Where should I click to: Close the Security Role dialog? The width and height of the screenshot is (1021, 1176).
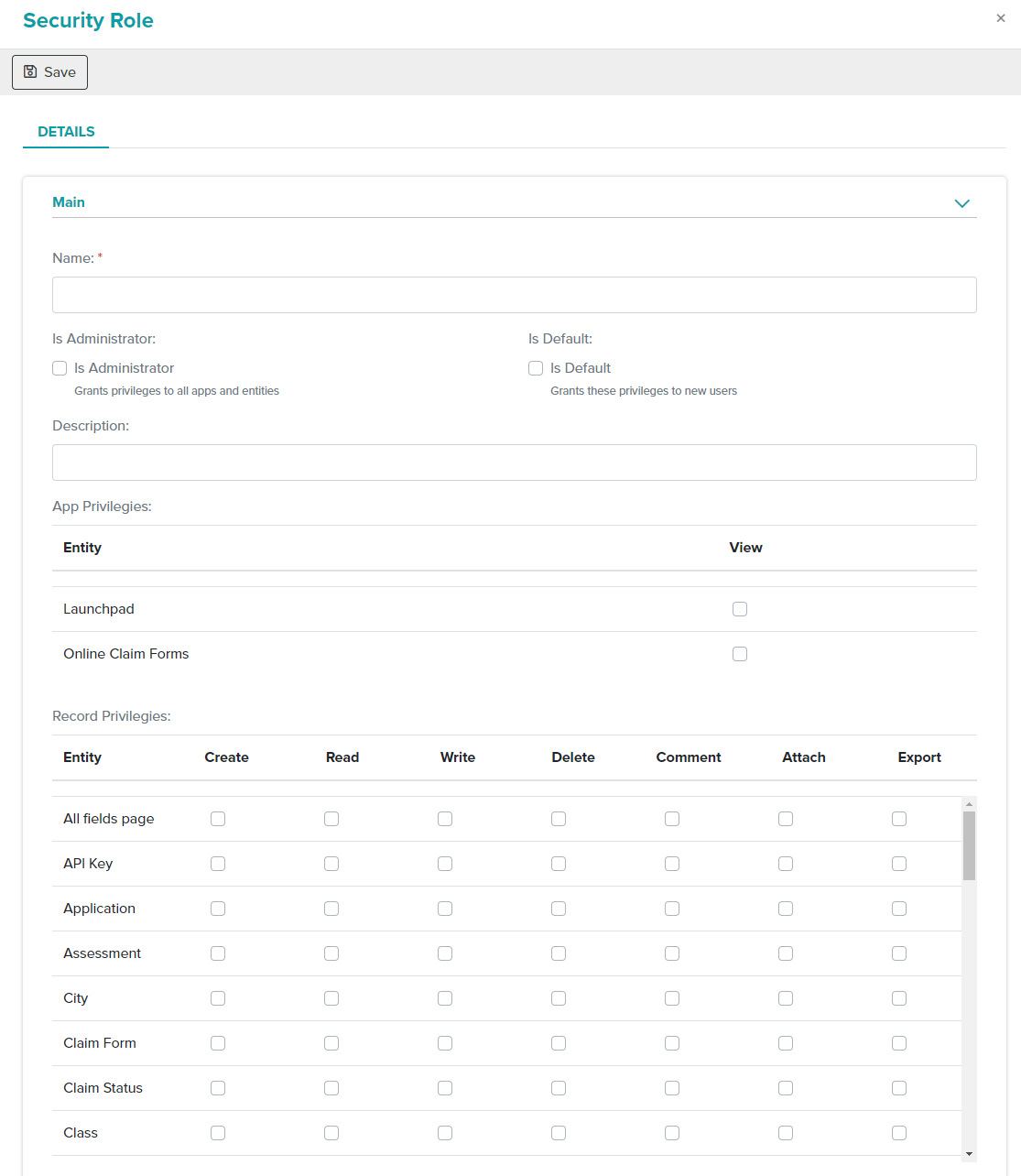pyautogui.click(x=1000, y=18)
